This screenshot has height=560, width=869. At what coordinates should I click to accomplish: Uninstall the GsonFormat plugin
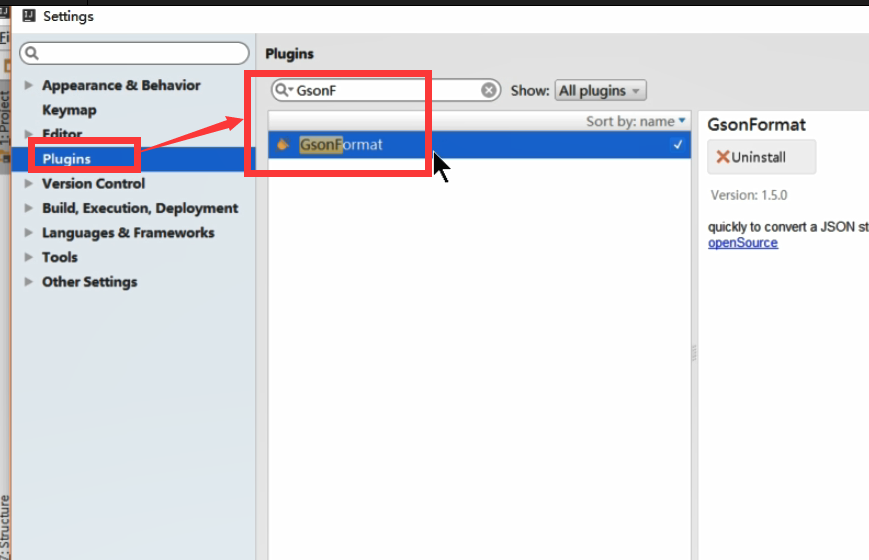[x=761, y=157]
